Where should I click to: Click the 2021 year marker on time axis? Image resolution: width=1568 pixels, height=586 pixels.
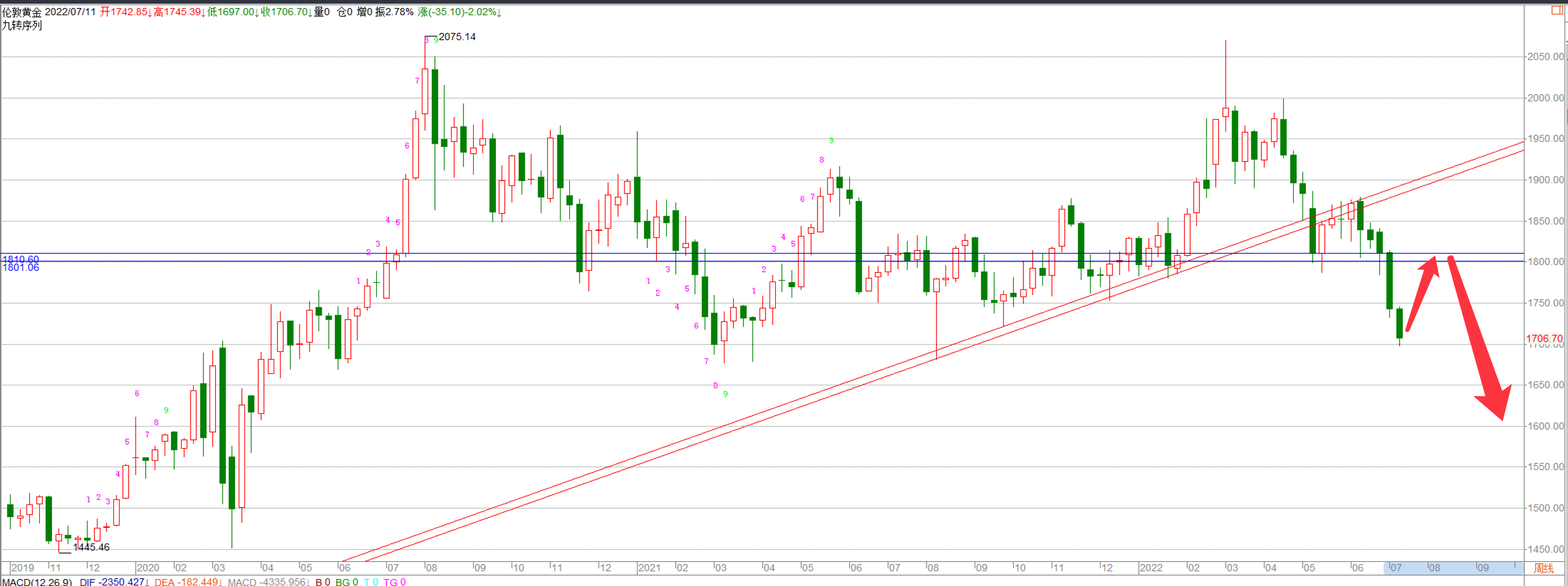pos(649,568)
